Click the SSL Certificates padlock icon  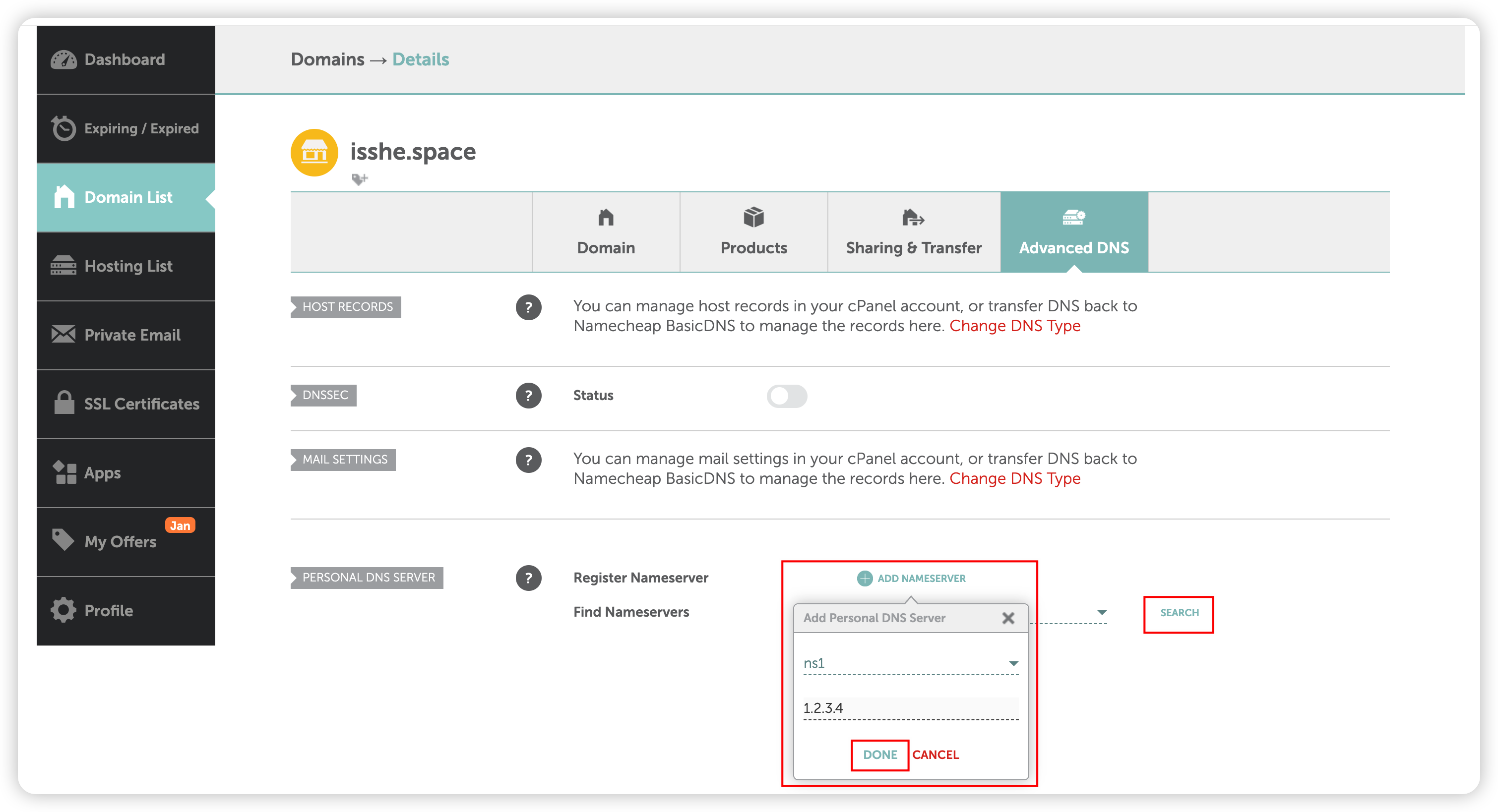pyautogui.click(x=64, y=403)
